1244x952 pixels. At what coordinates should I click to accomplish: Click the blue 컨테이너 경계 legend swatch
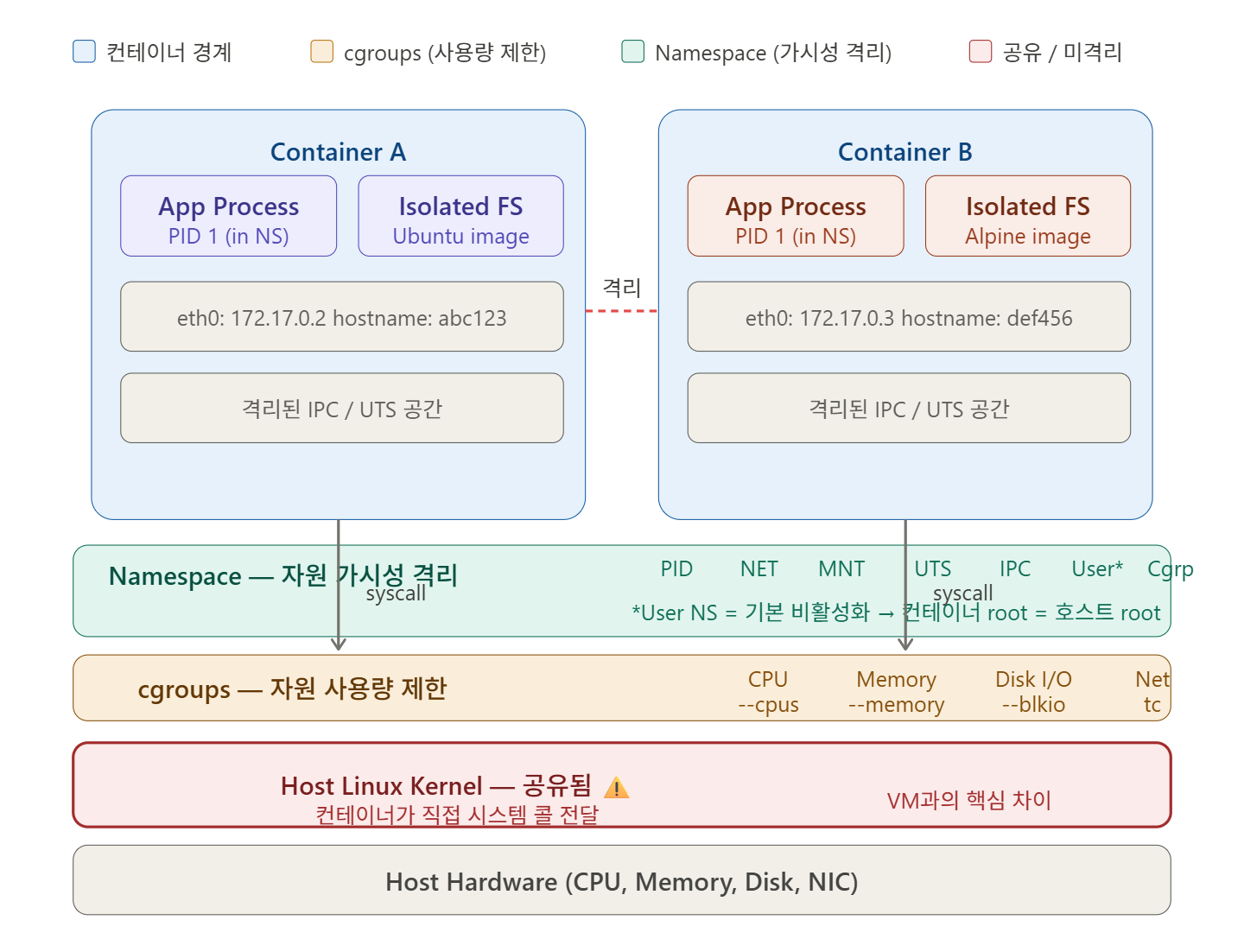coord(84,52)
